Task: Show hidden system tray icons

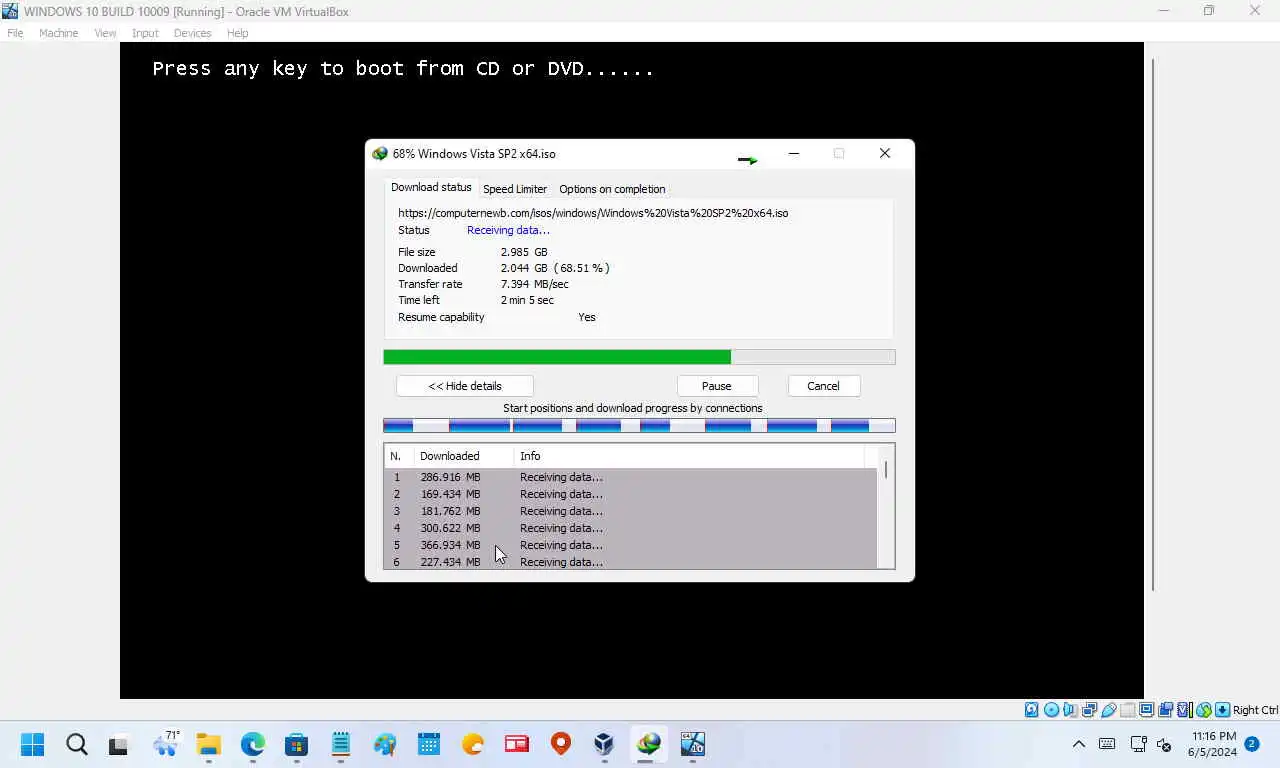Action: point(1079,744)
